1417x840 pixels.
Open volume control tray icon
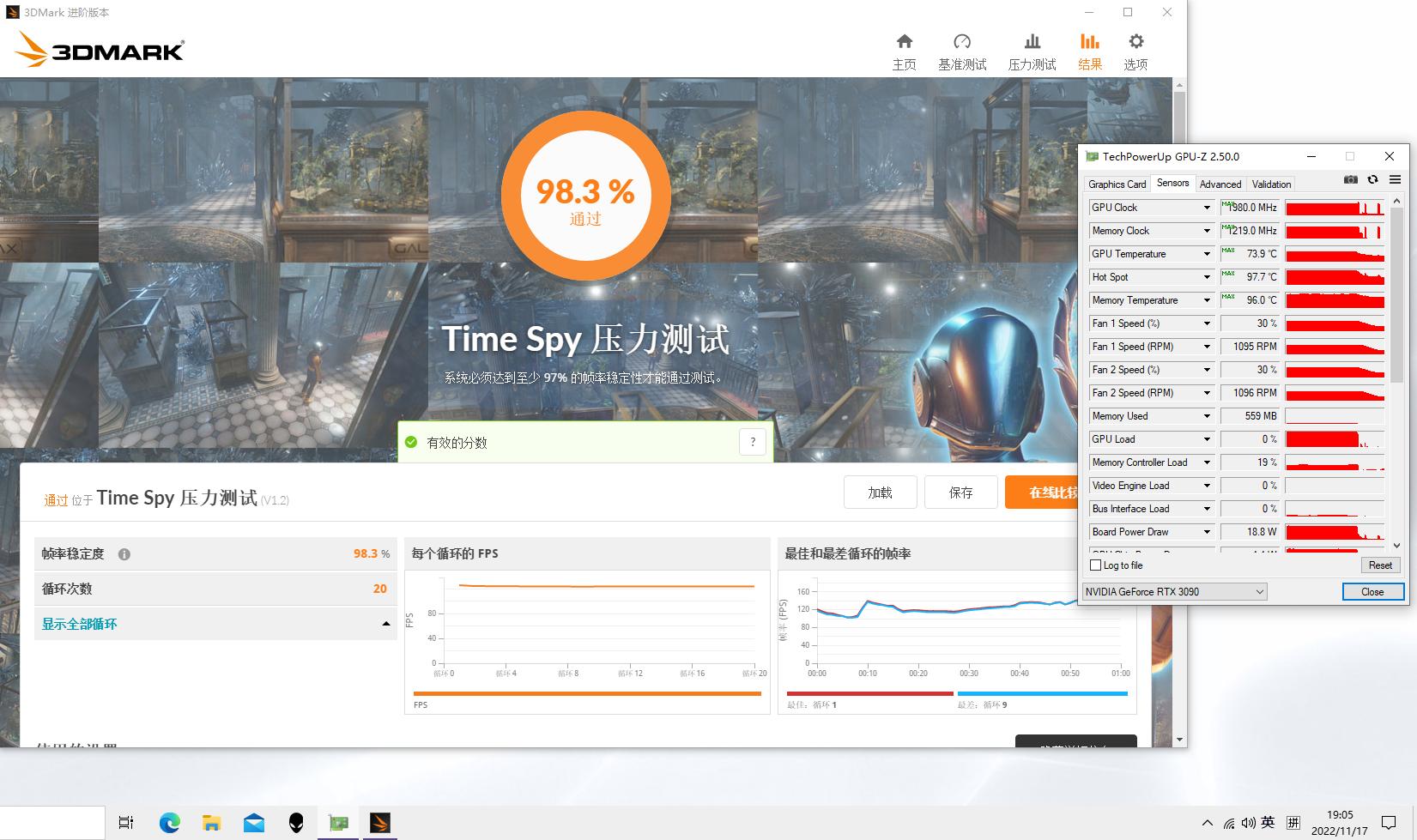coord(1248,823)
